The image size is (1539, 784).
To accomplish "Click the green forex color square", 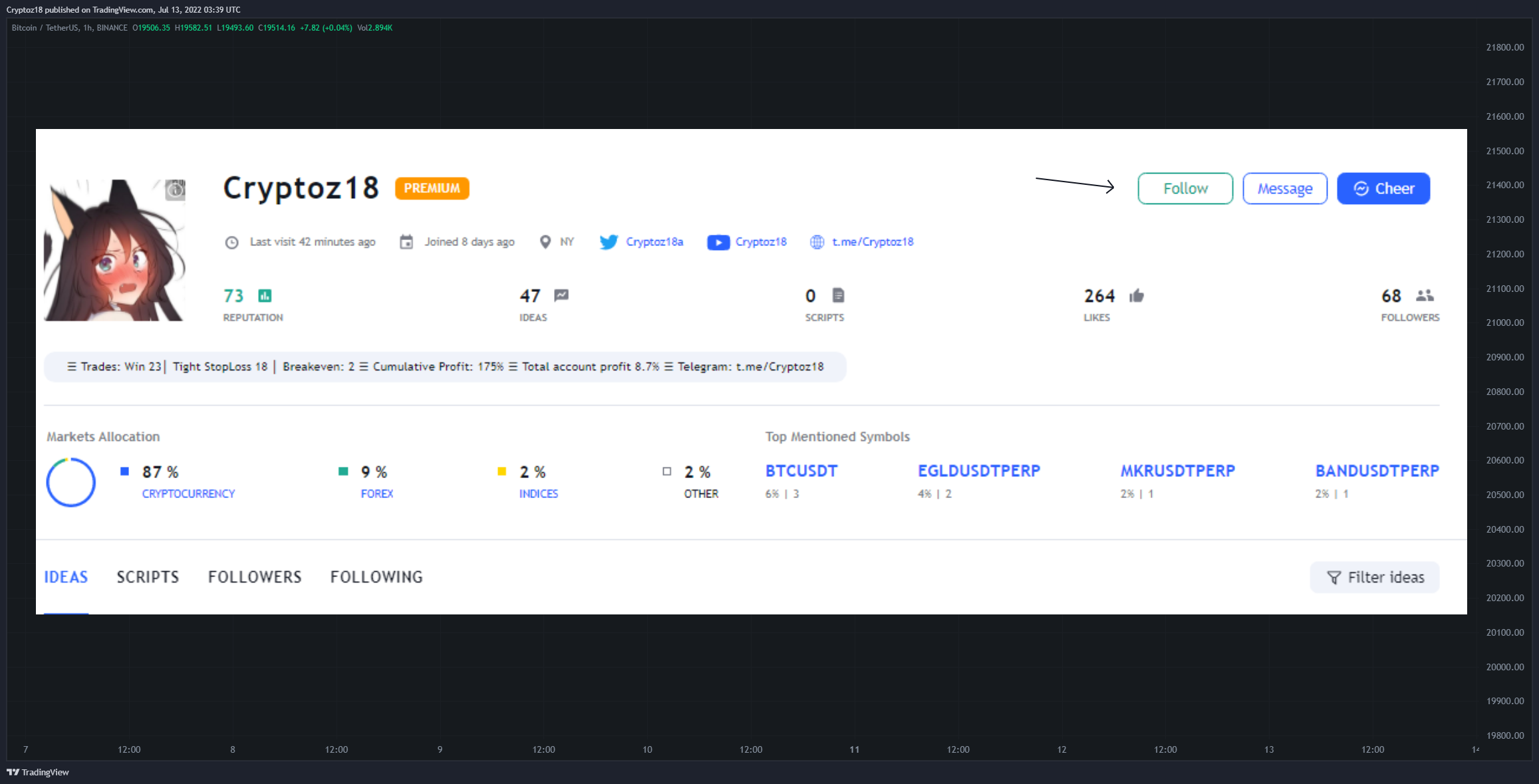I will click(x=343, y=471).
